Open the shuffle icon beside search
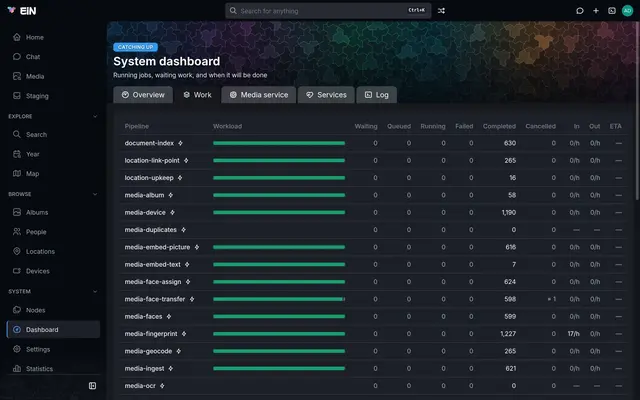This screenshot has width=640, height=400. click(x=441, y=11)
